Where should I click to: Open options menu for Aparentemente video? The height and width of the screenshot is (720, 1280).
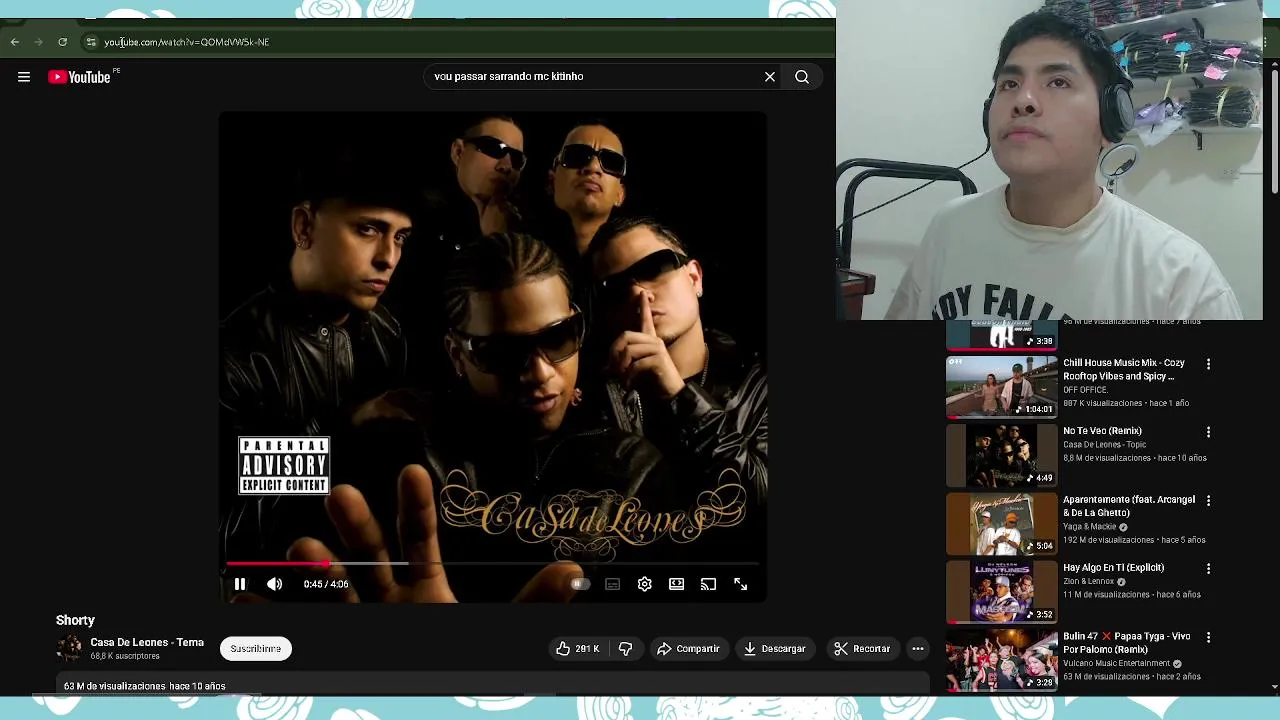(1208, 500)
